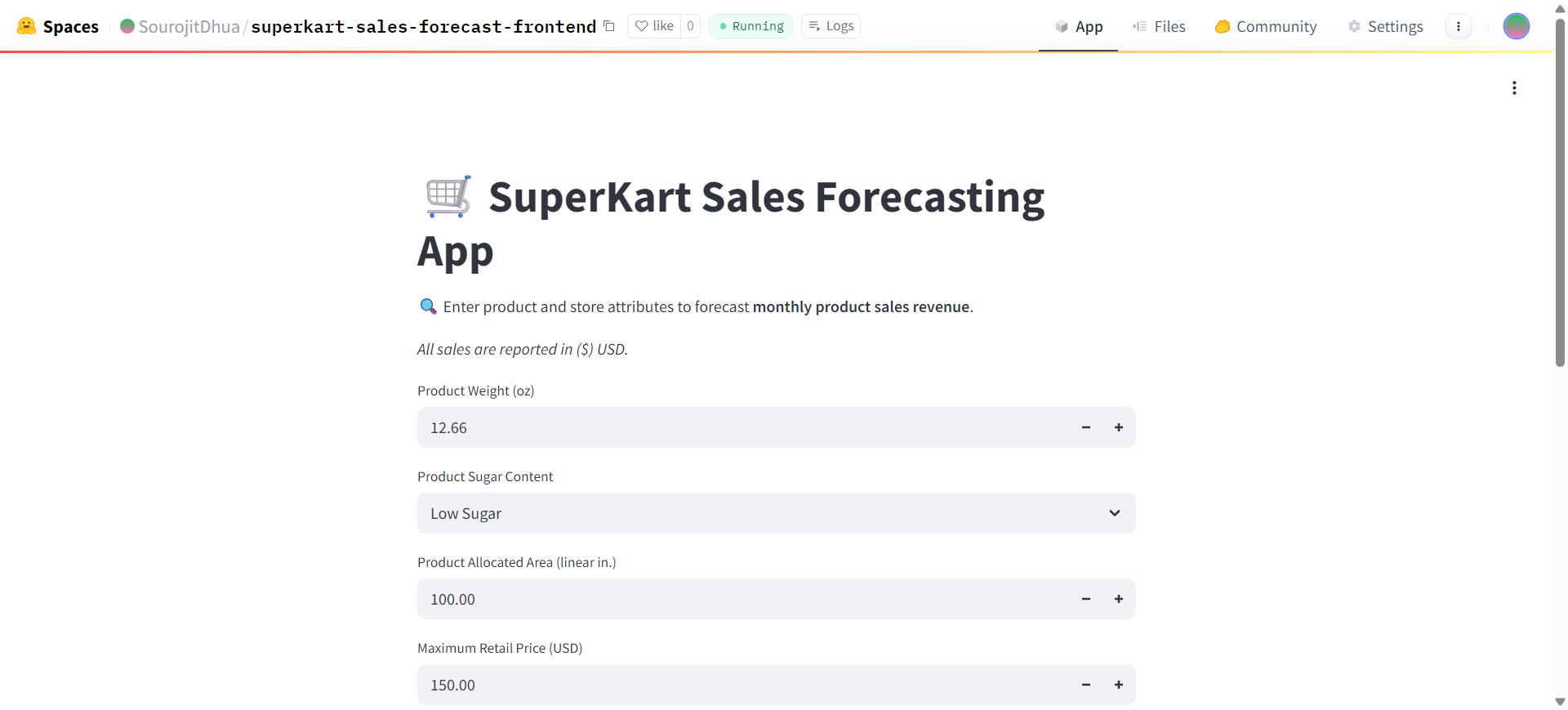Switch to the Files tab
The height and width of the screenshot is (710, 1568).
1159,26
